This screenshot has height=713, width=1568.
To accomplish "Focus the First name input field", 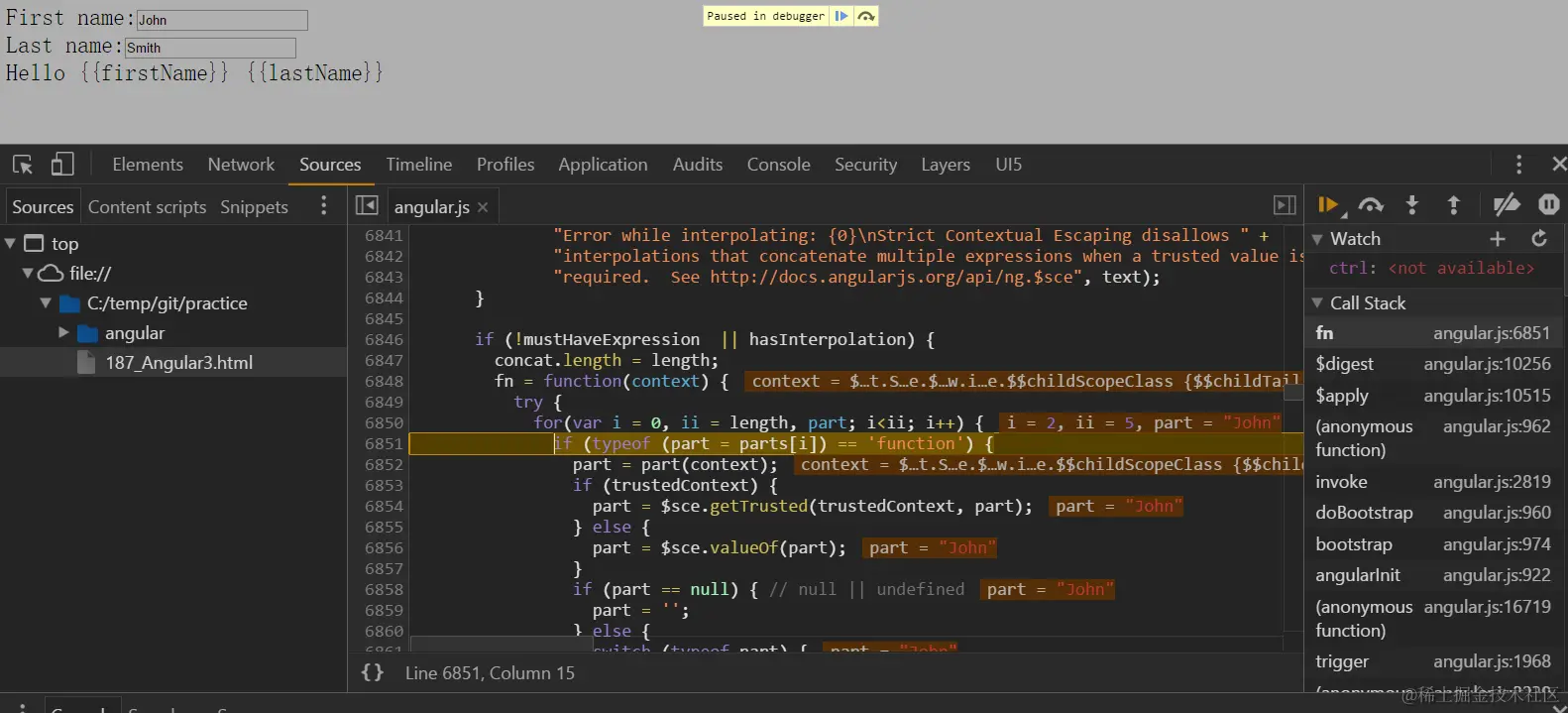I will point(222,20).
